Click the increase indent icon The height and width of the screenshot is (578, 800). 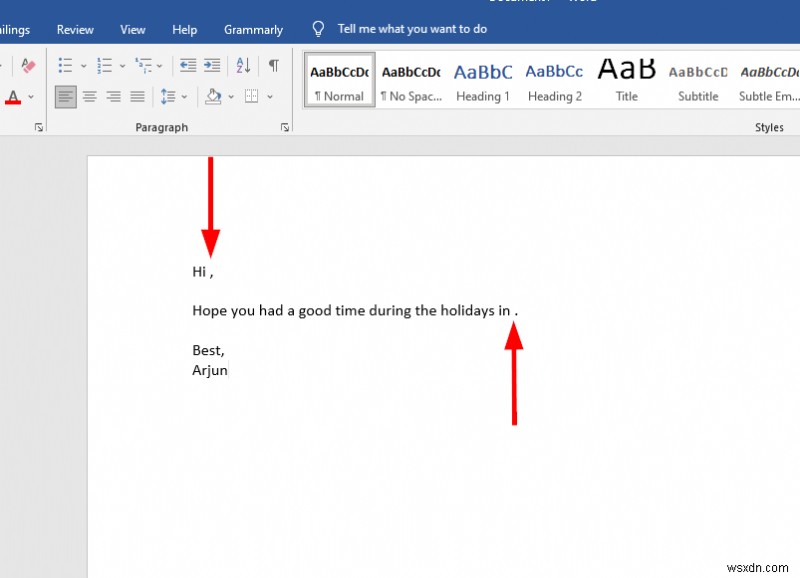pos(211,64)
